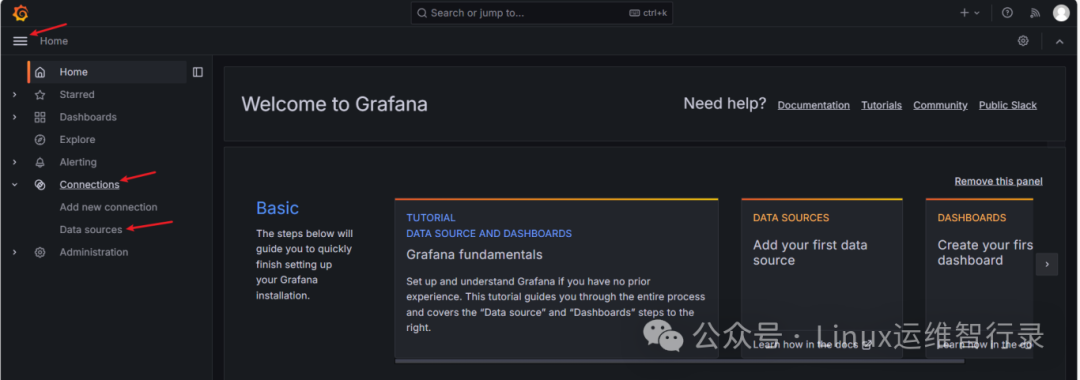
Task: Open Connections in the sidebar
Action: coord(90,185)
